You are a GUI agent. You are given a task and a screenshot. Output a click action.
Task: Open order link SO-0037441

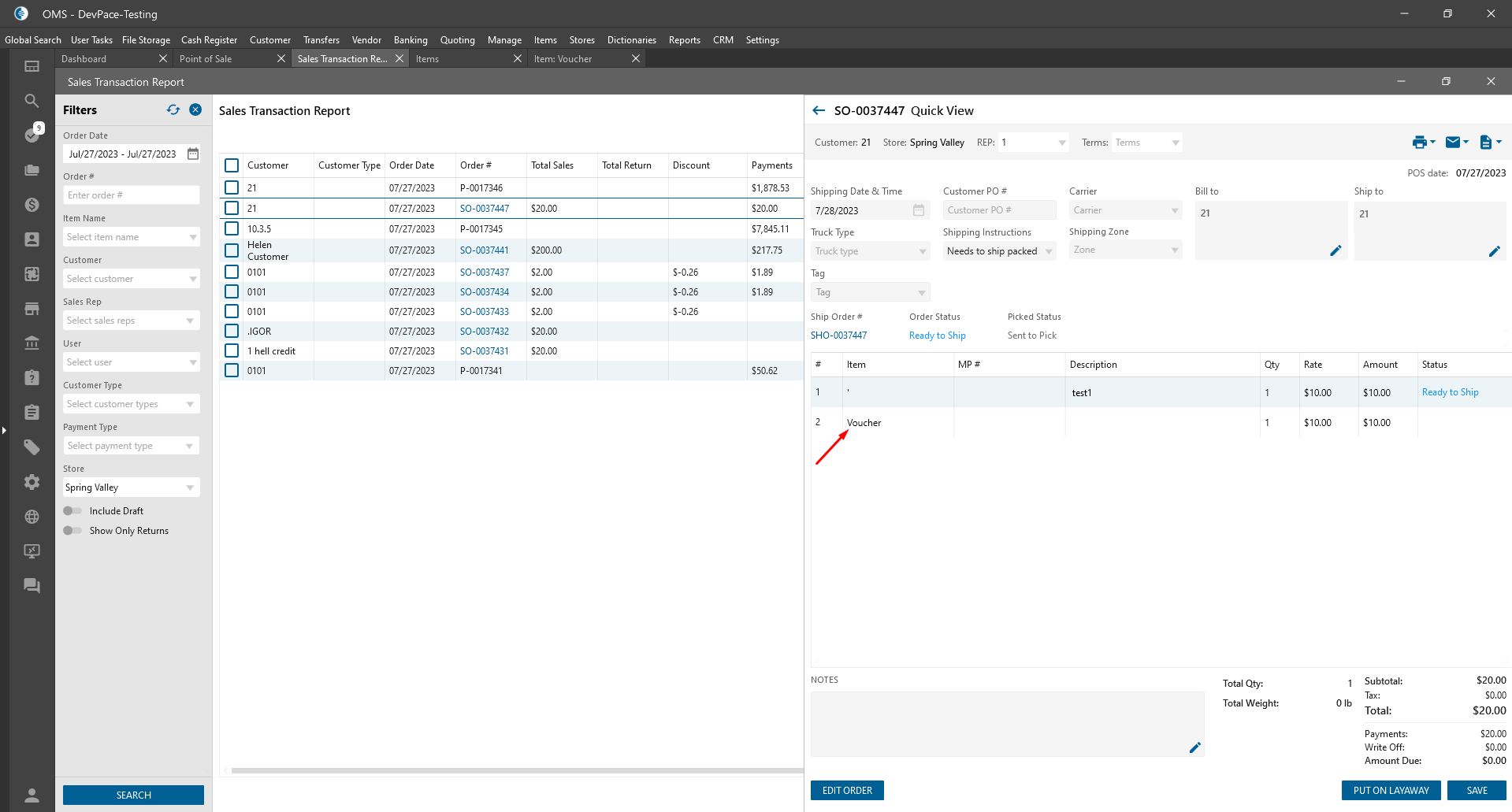(x=485, y=250)
